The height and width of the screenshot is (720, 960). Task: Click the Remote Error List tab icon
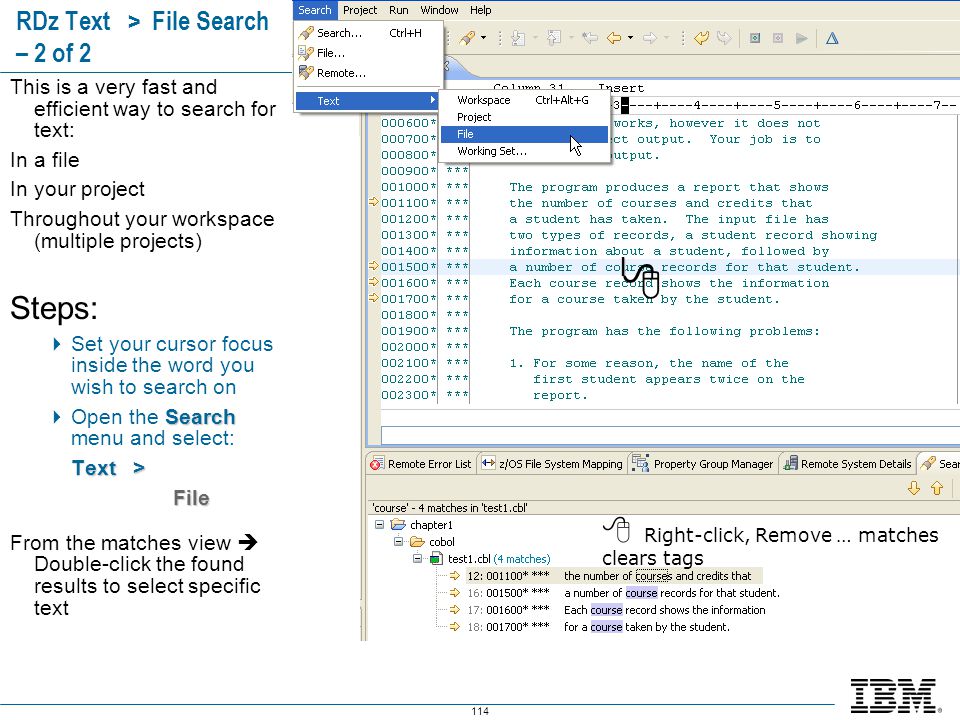(377, 464)
